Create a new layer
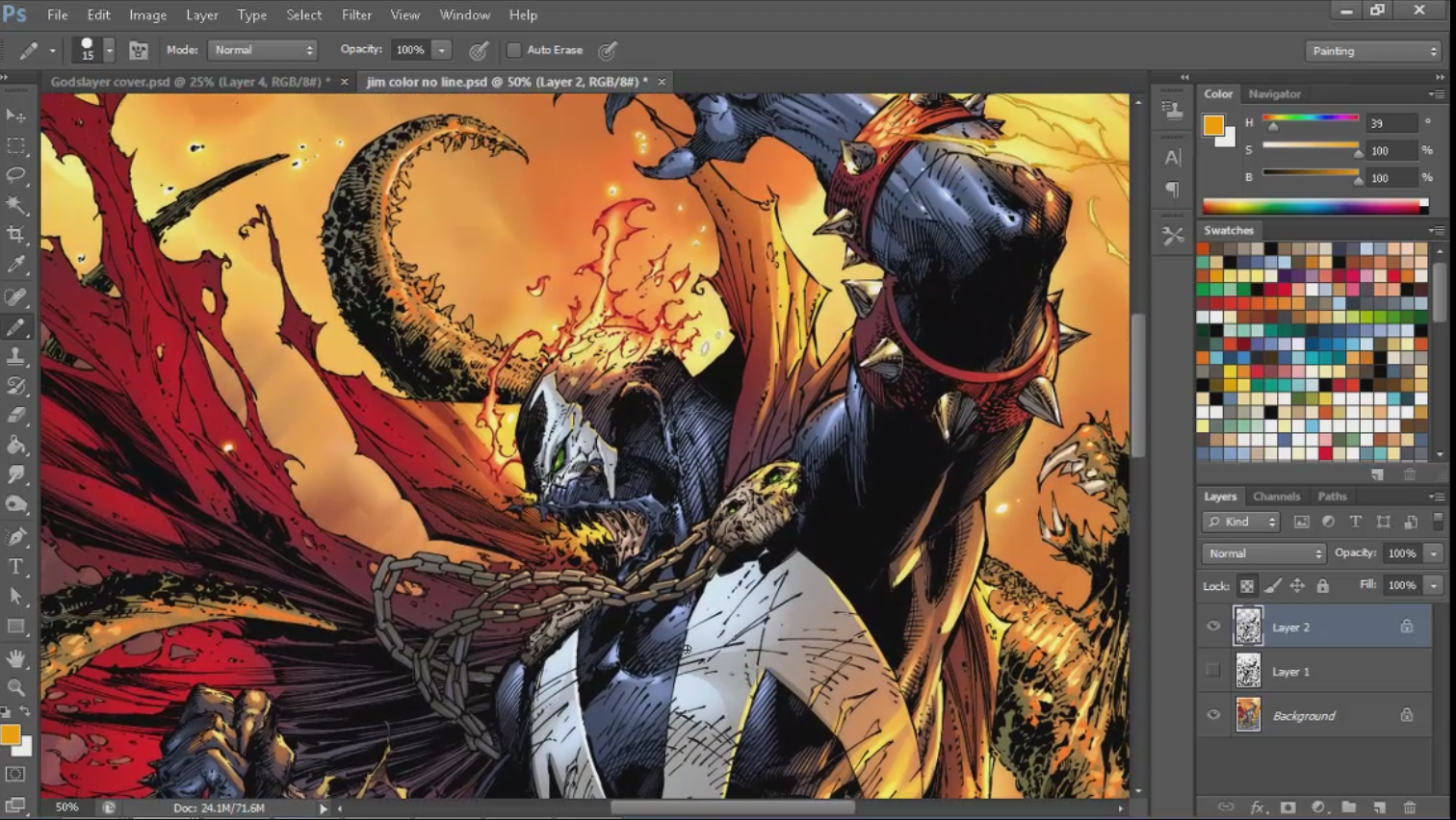The image size is (1456, 820). (1380, 807)
